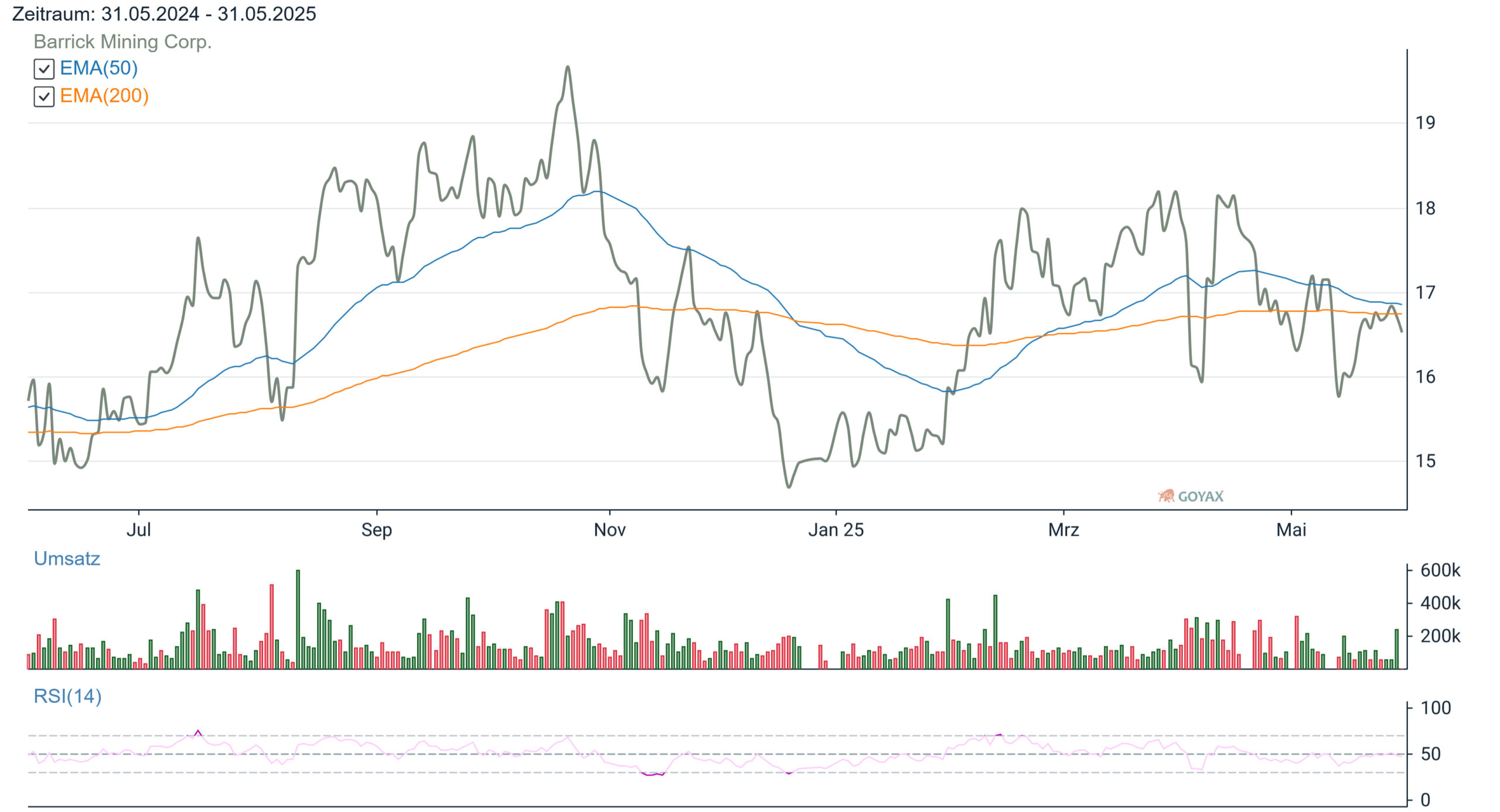This screenshot has width=1500, height=812.
Task: Click the 0 RSI axis label
Action: (1426, 800)
